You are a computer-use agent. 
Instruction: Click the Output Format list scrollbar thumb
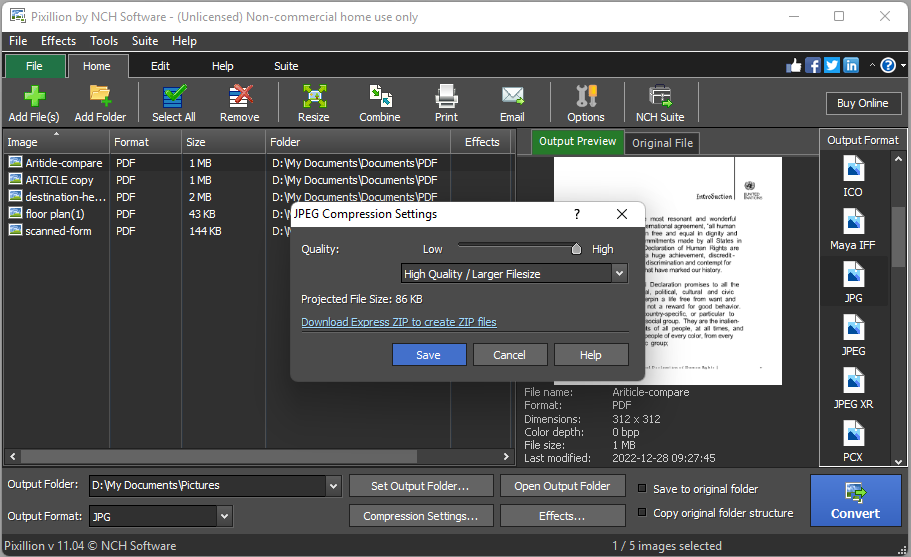(899, 238)
